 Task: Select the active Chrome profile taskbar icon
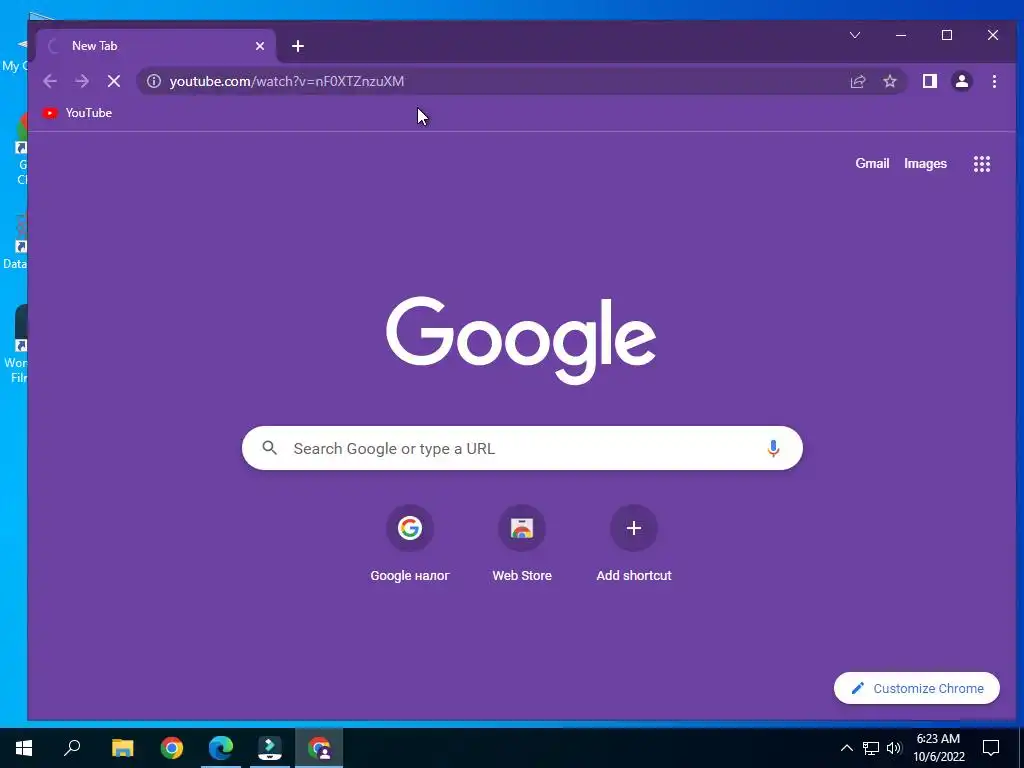point(319,748)
